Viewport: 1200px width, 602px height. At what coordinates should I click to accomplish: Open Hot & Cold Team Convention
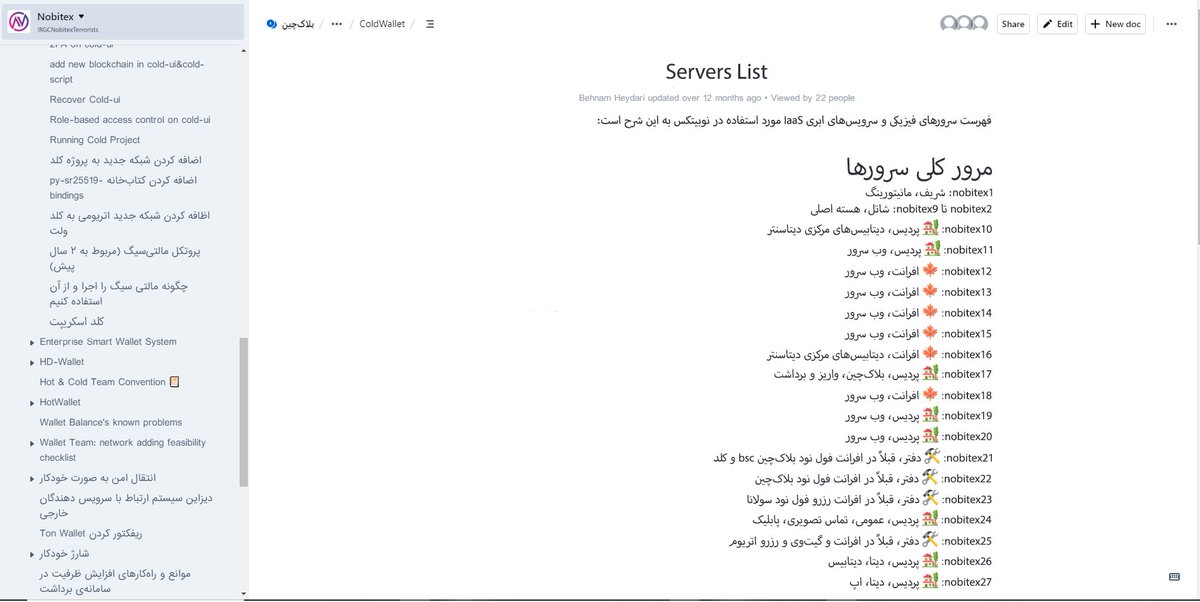(110, 382)
